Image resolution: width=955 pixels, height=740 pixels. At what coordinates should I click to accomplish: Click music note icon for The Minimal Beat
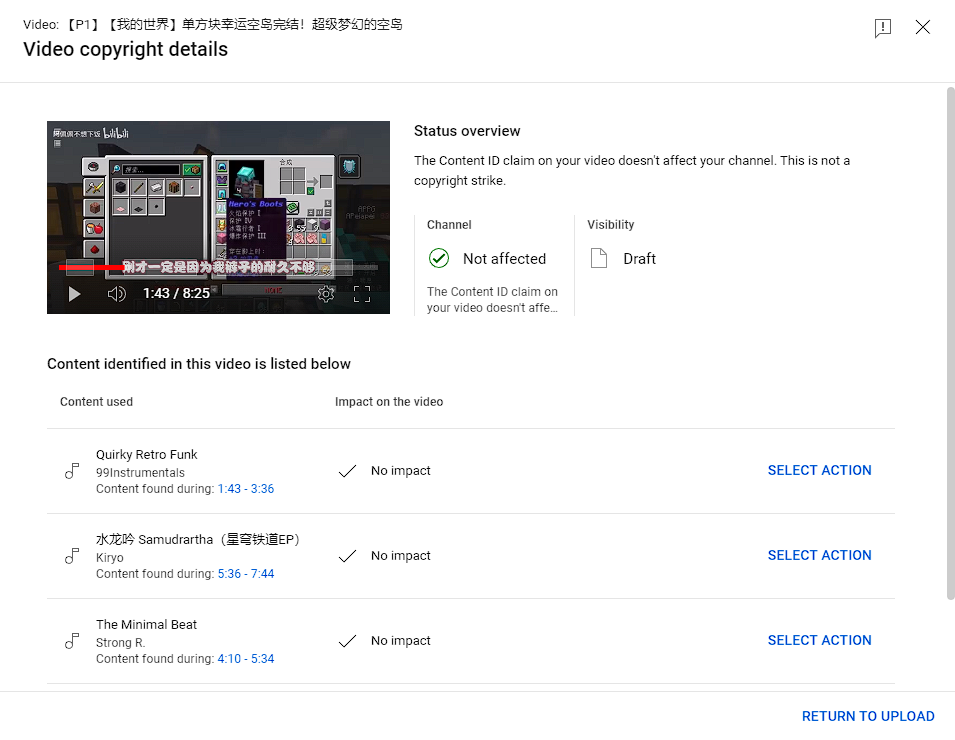[x=72, y=641]
